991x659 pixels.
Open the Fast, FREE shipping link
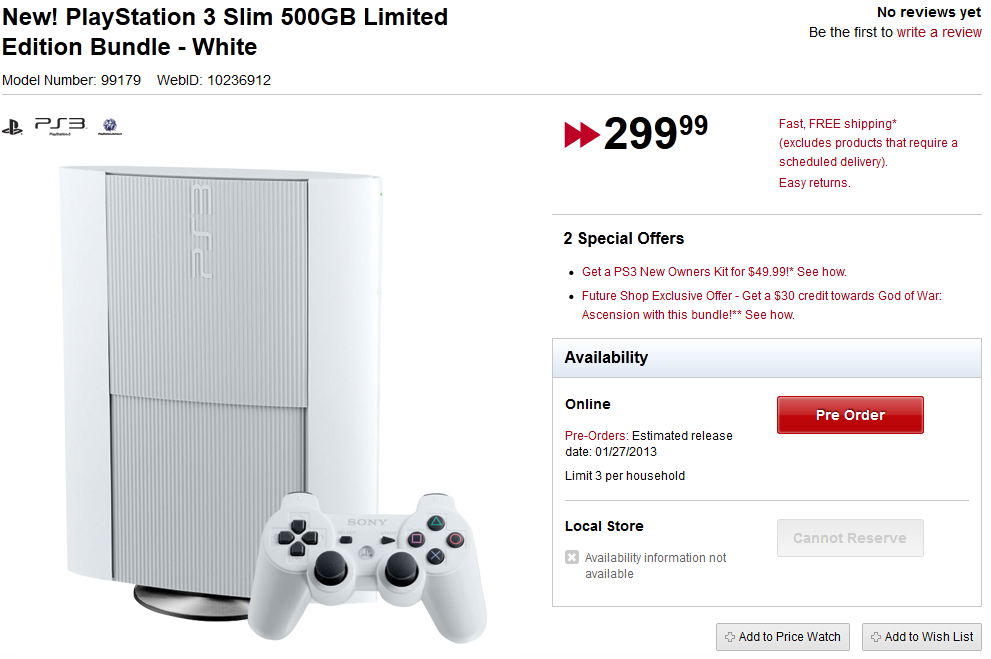pyautogui.click(x=839, y=124)
